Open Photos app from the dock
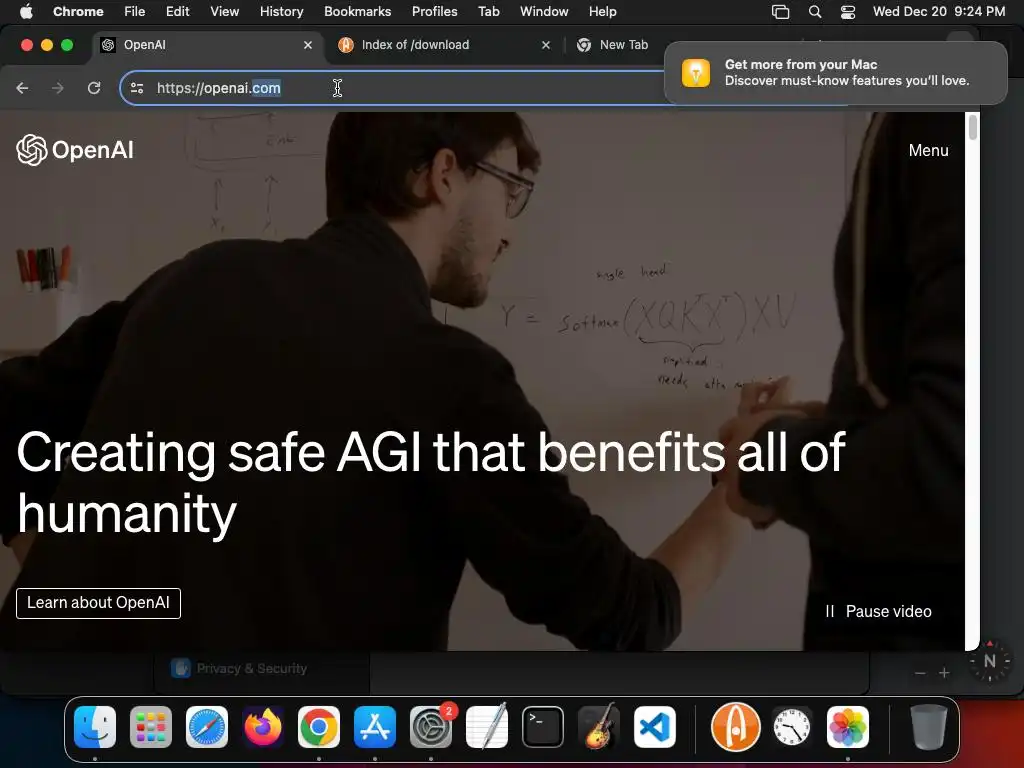Image resolution: width=1024 pixels, height=768 pixels. click(848, 727)
